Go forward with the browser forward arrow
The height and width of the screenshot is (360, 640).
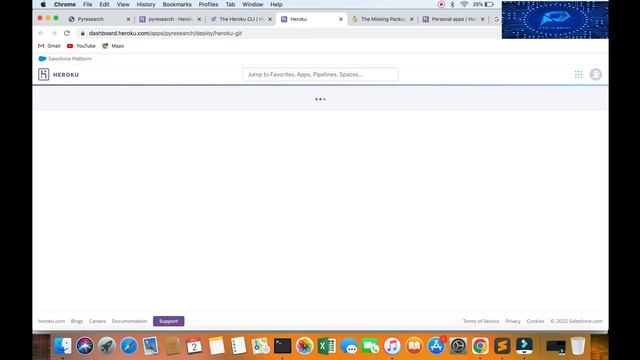[x=54, y=33]
